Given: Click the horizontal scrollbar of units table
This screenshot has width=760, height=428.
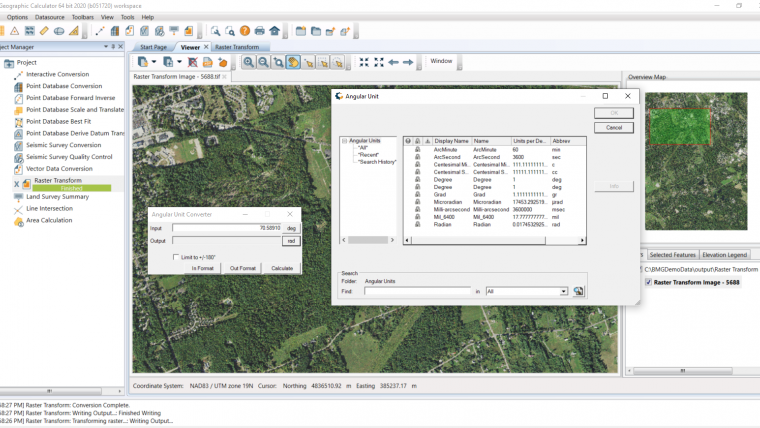Looking at the screenshot, I should tap(494, 240).
